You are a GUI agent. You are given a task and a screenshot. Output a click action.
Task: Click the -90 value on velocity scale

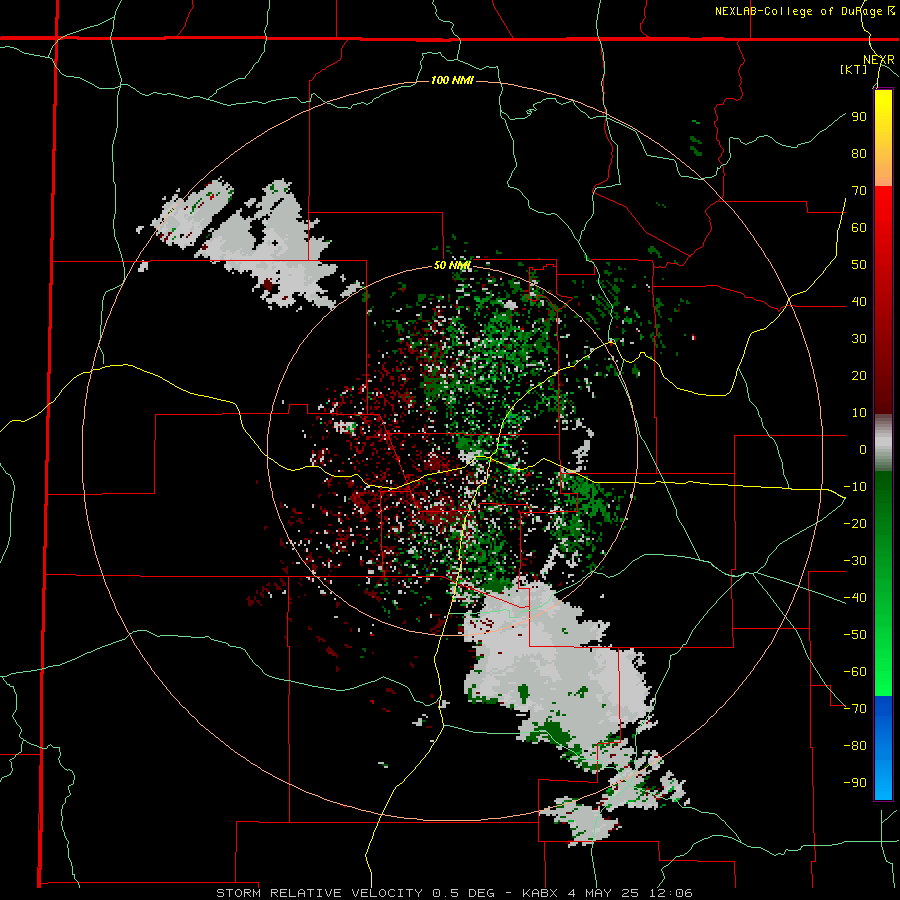coord(855,783)
